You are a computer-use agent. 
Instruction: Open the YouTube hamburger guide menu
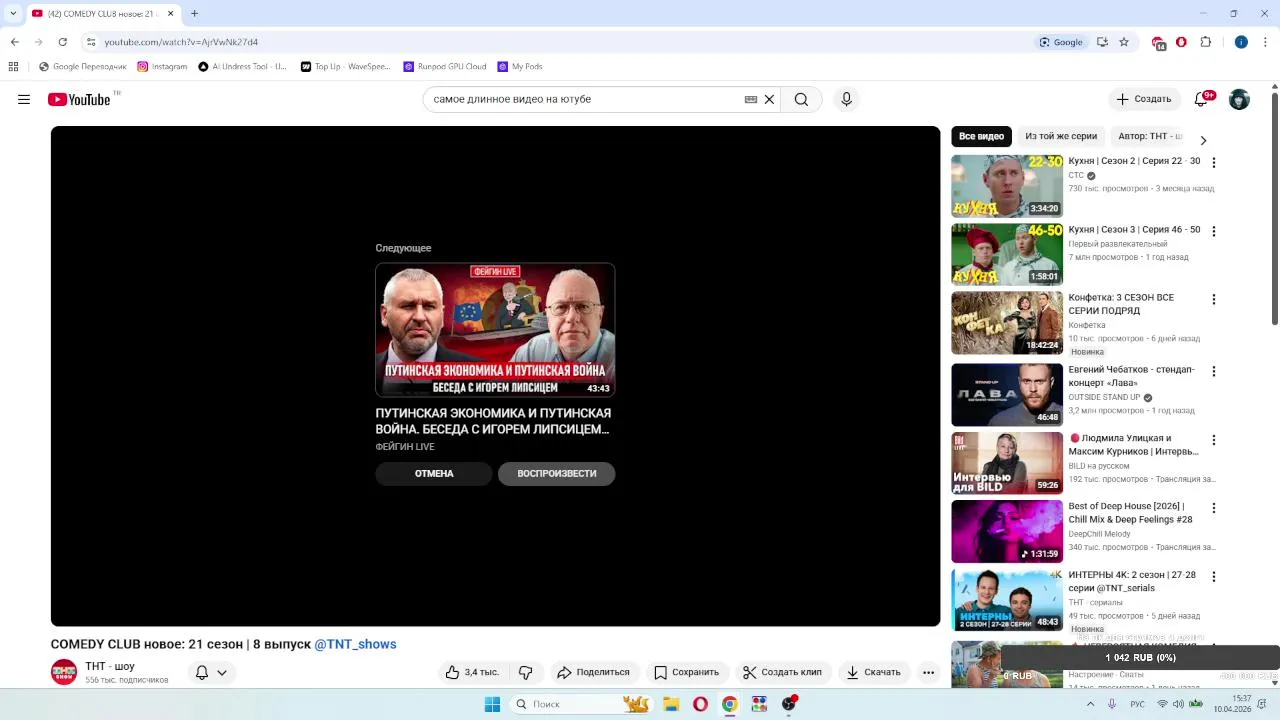click(x=24, y=99)
